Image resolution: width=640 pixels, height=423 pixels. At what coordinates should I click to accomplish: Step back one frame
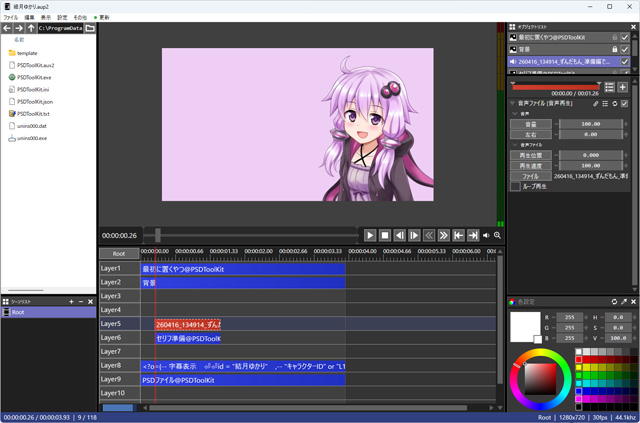click(x=400, y=235)
